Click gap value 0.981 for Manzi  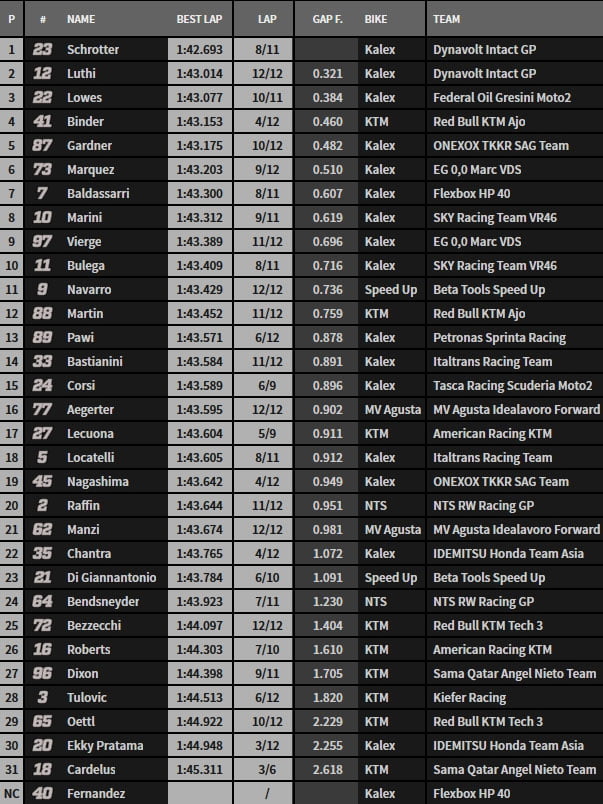tap(328, 530)
